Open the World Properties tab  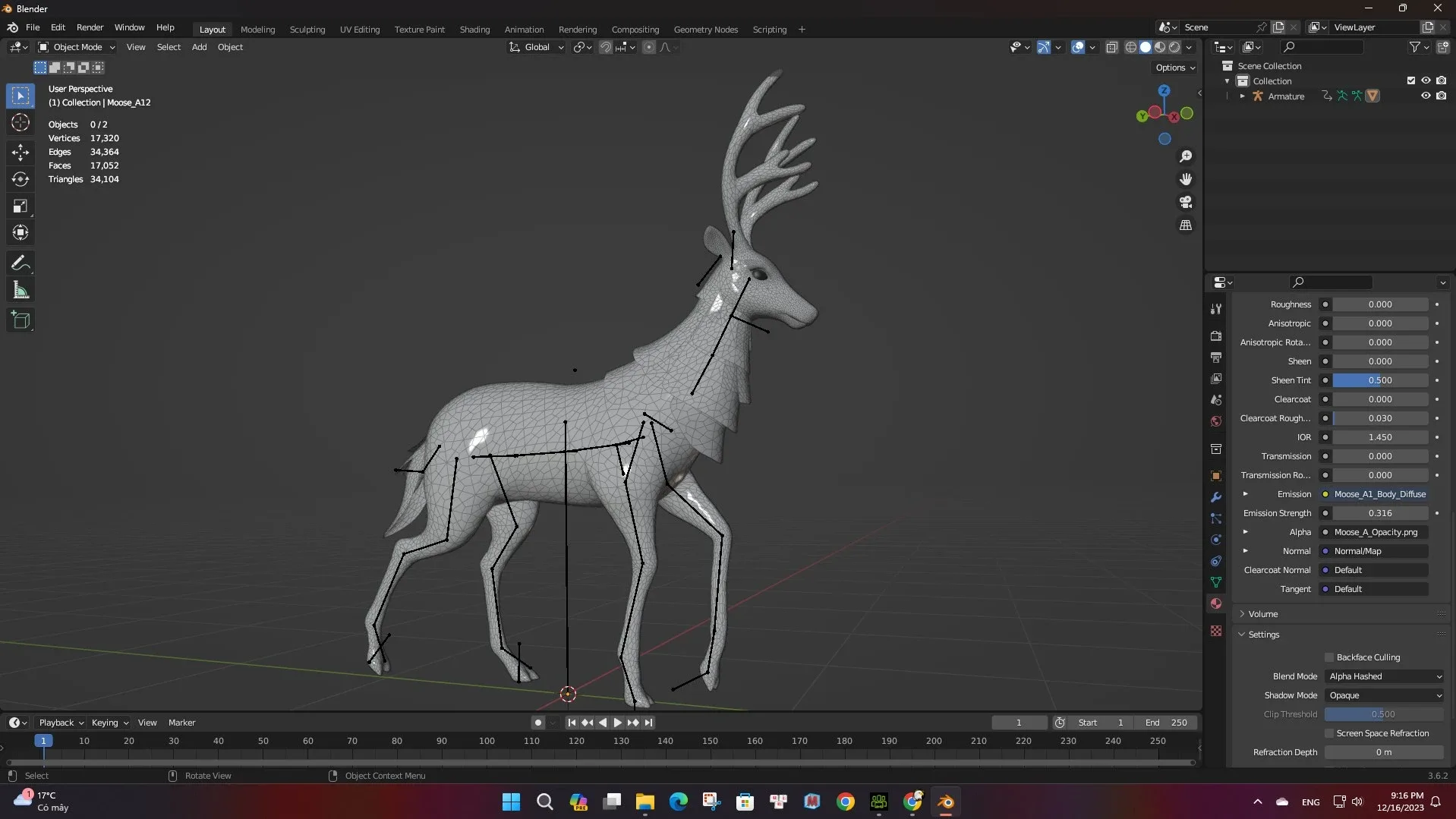tap(1216, 422)
